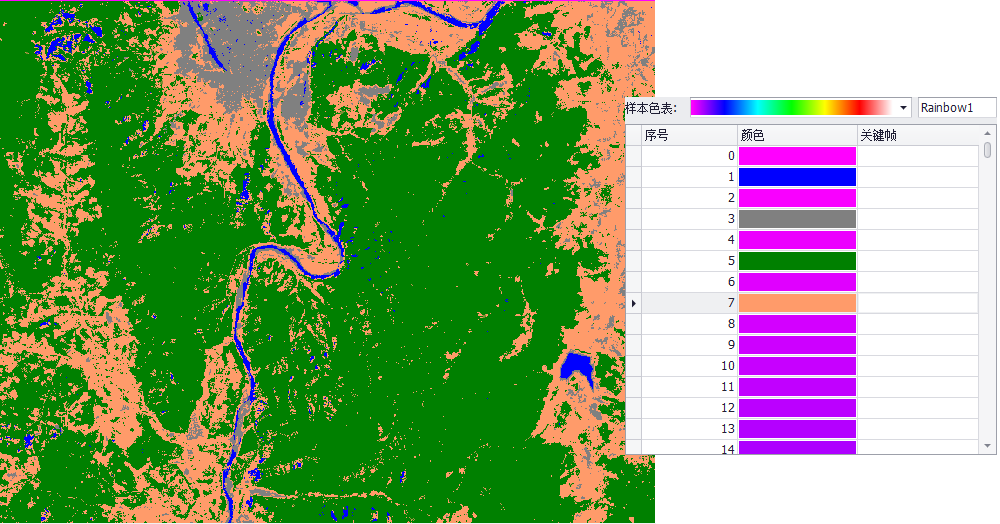Viewport: 1000px width, 524px height.
Task: Pick the purple swatch in row 10
Action: [797, 366]
